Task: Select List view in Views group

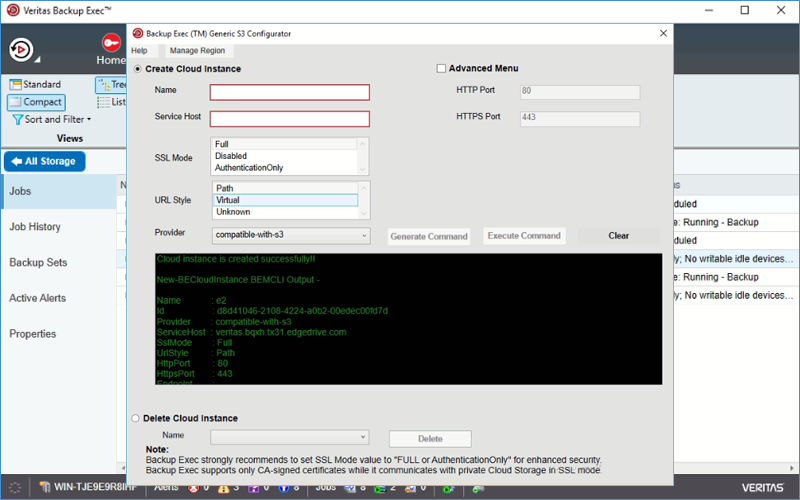Action: pyautogui.click(x=112, y=102)
